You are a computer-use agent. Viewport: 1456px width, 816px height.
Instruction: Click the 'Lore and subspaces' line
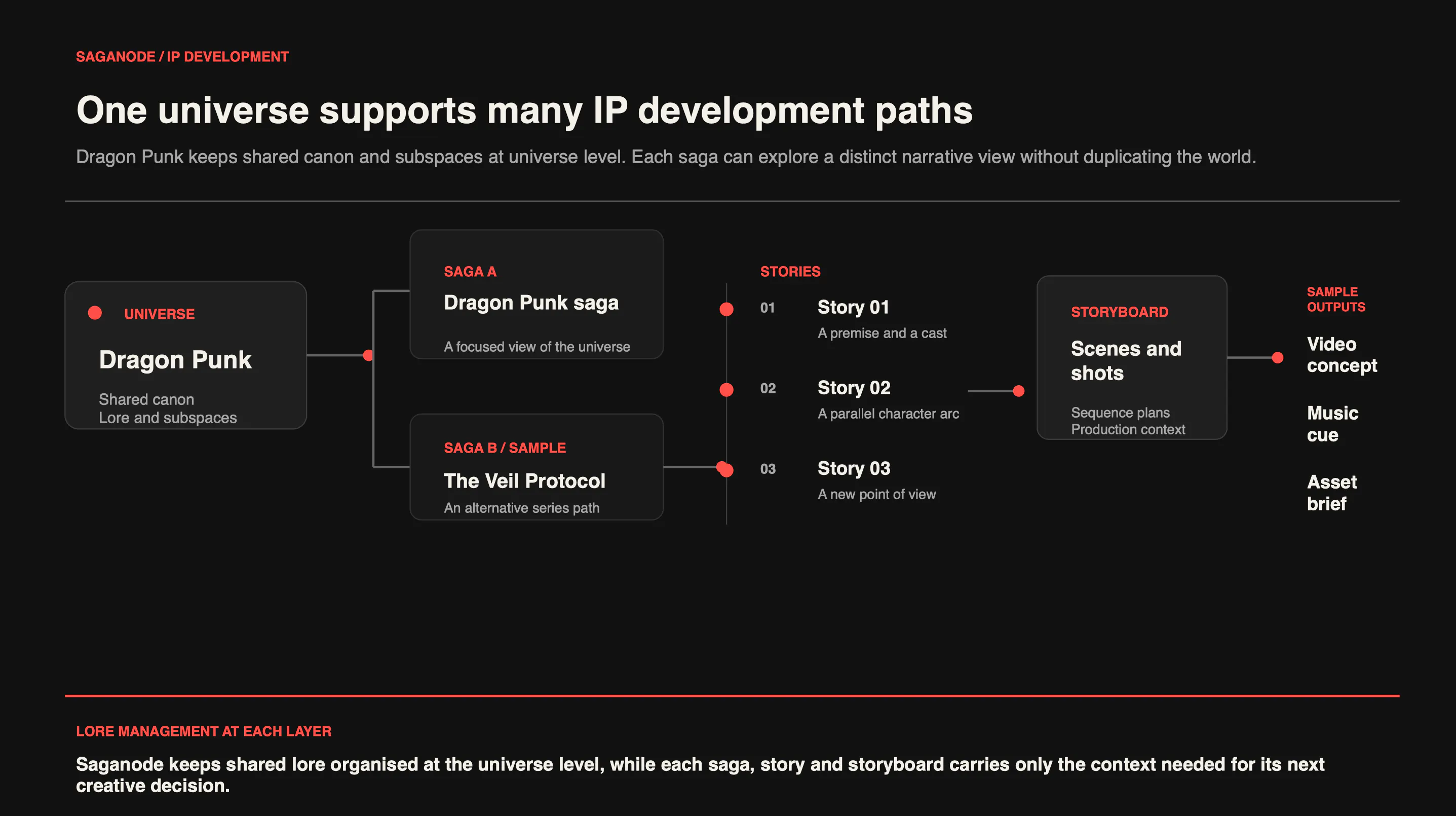168,418
